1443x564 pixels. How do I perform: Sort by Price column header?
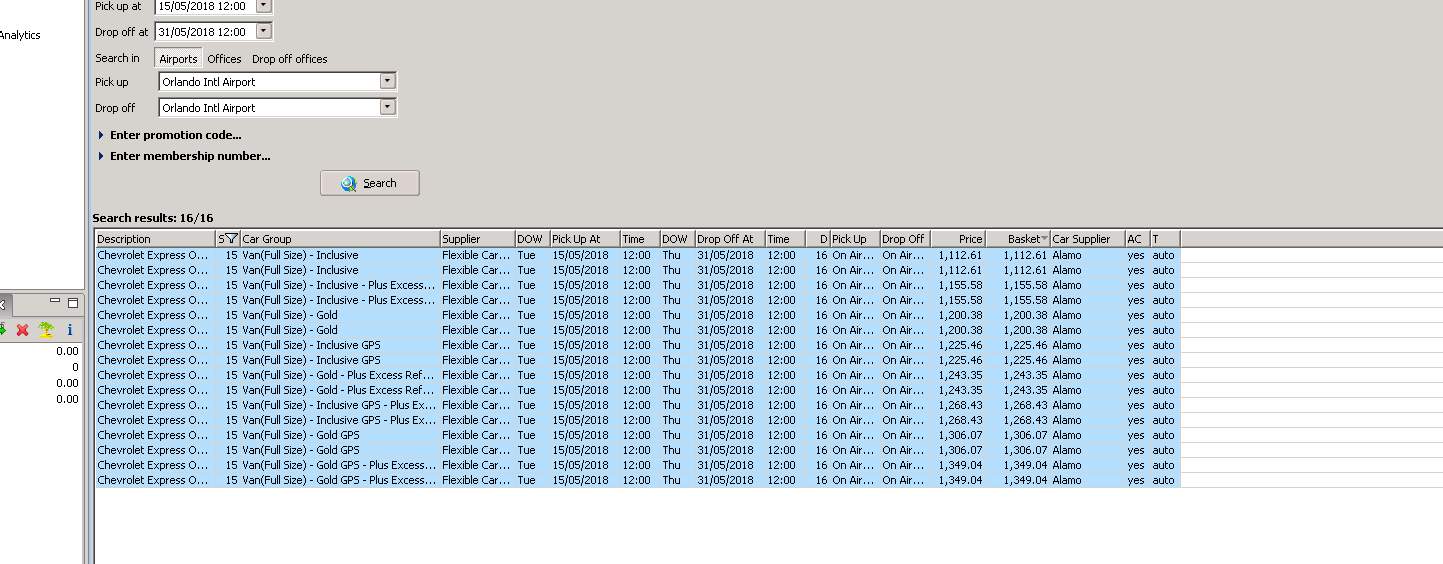[957, 239]
